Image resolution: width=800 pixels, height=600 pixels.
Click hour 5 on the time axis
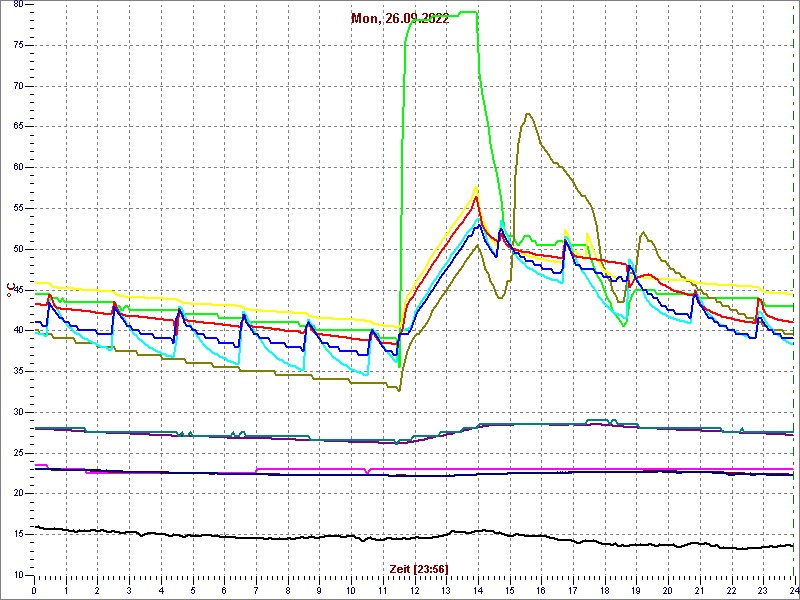[192, 590]
